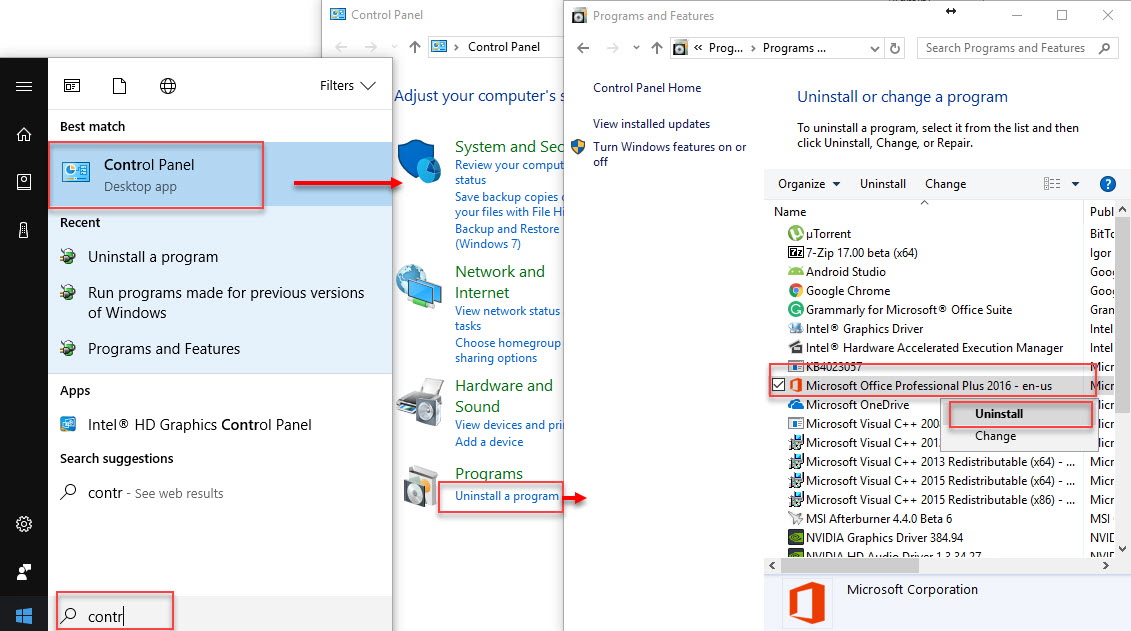Viewport: 1131px width, 631px height.
Task: Click the web search magnifier next to contr
Action: [69, 493]
